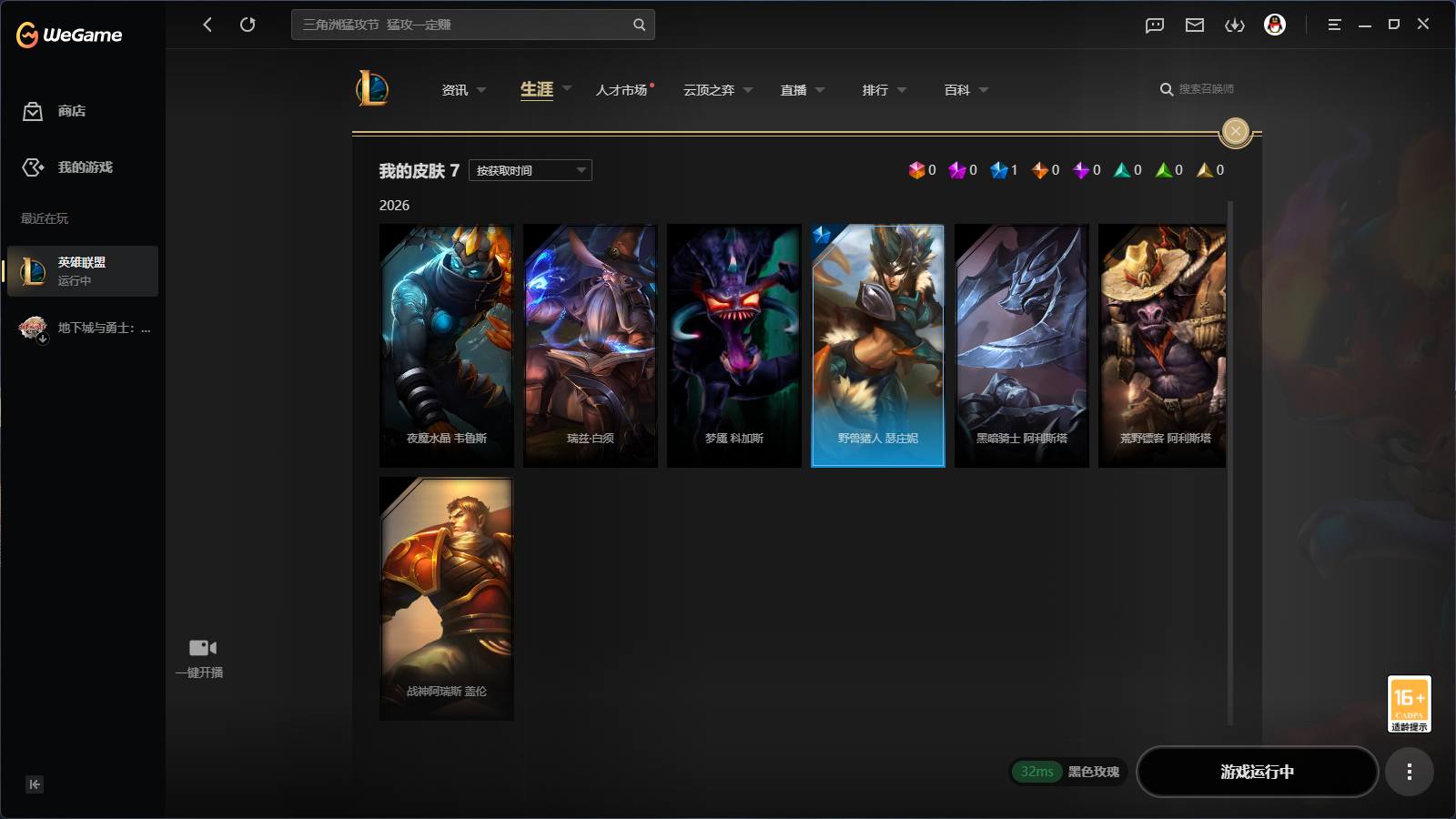1456x819 pixels.
Task: Select the 生涯 tab
Action: [537, 89]
